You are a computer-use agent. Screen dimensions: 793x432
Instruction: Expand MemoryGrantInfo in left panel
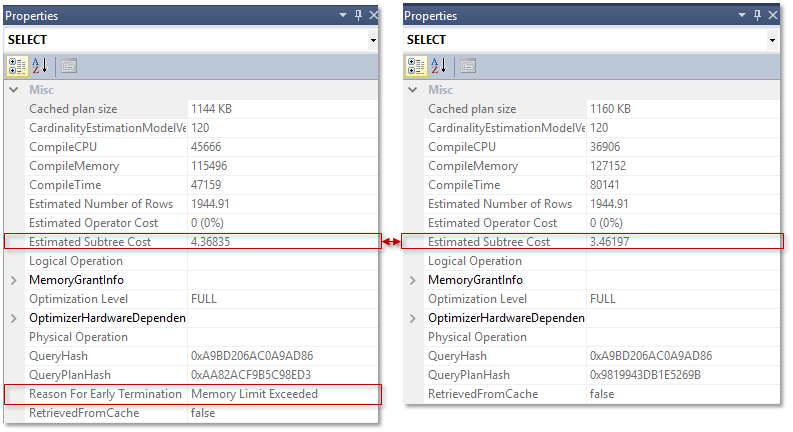pos(14,280)
